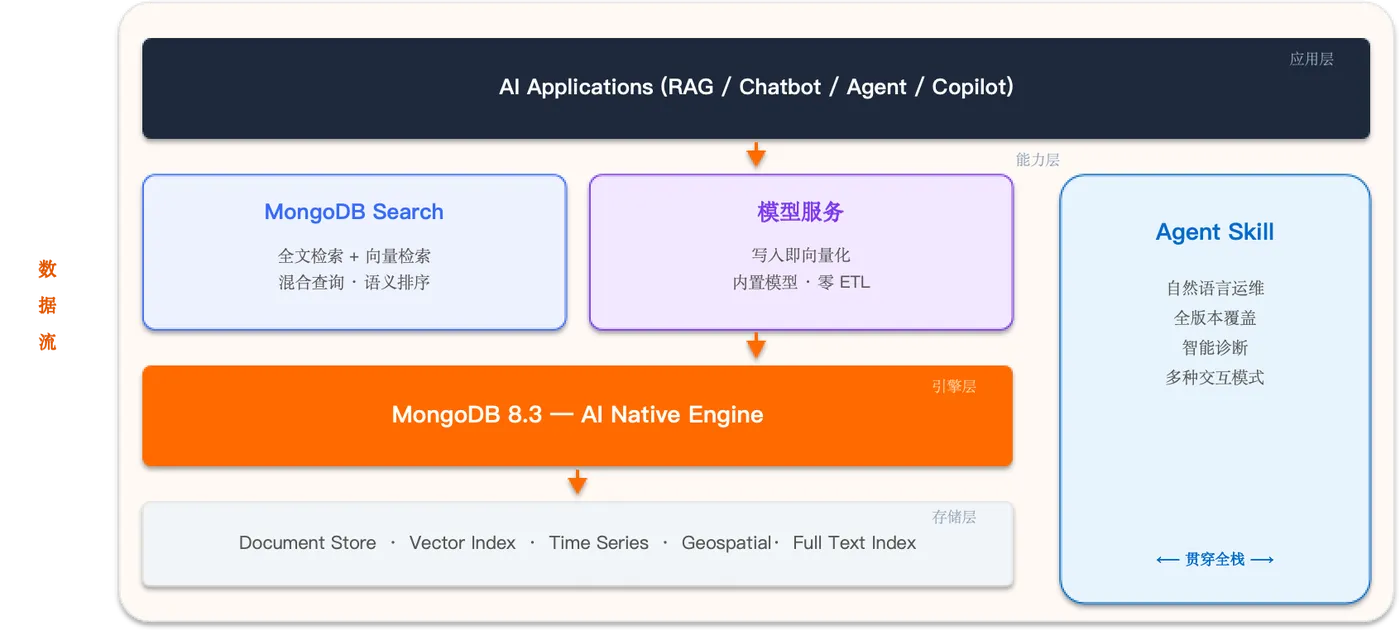
Task: Select the 写入即向量化 text
Action: [801, 256]
